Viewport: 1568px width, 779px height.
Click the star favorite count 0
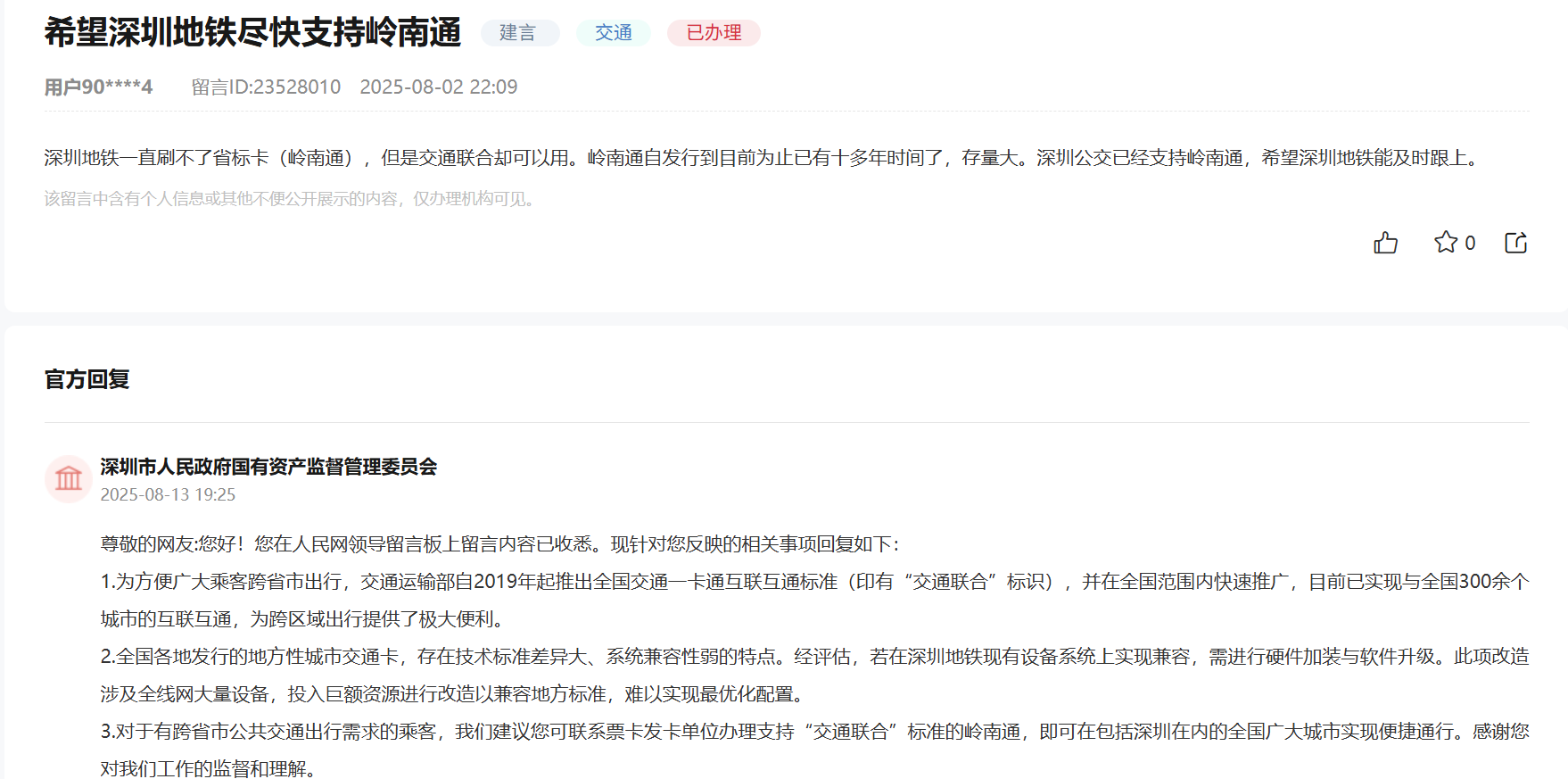[1470, 243]
